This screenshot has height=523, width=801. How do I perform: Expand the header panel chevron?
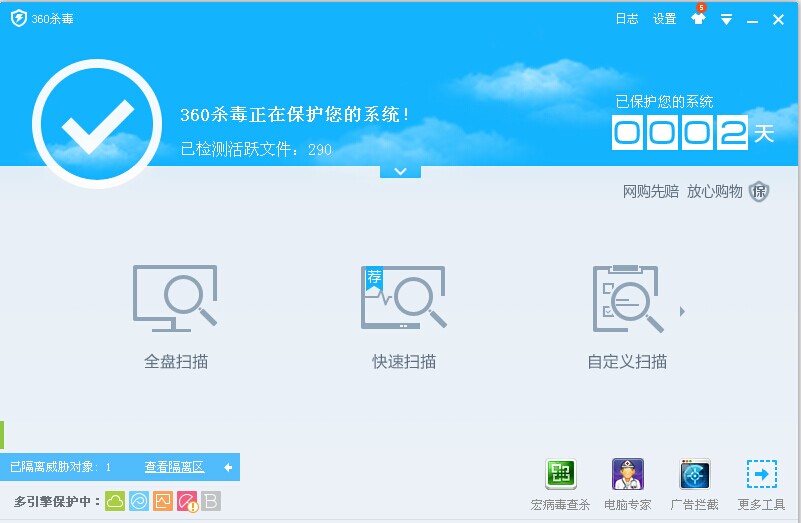tap(400, 172)
